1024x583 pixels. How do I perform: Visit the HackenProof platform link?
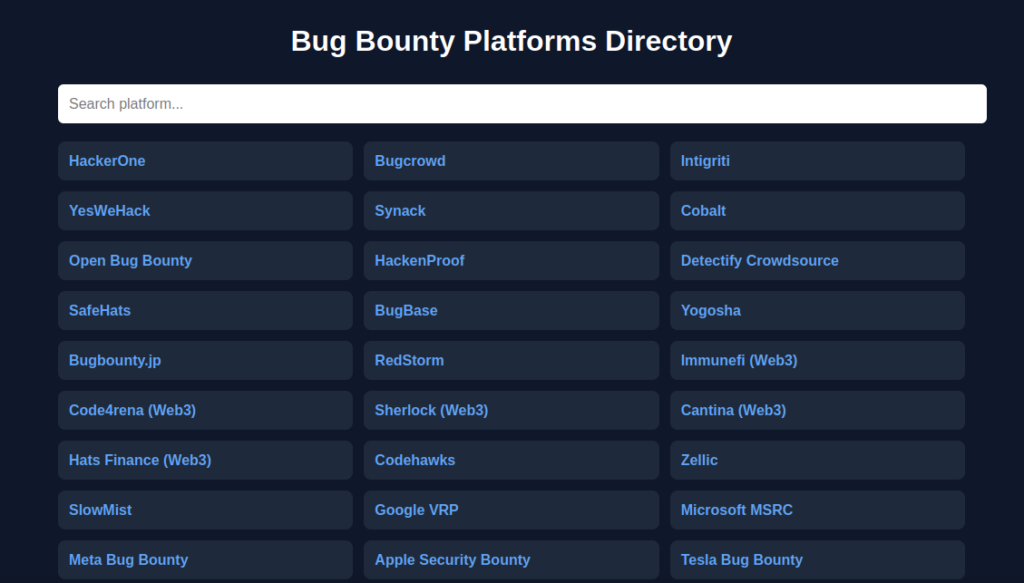(x=419, y=261)
